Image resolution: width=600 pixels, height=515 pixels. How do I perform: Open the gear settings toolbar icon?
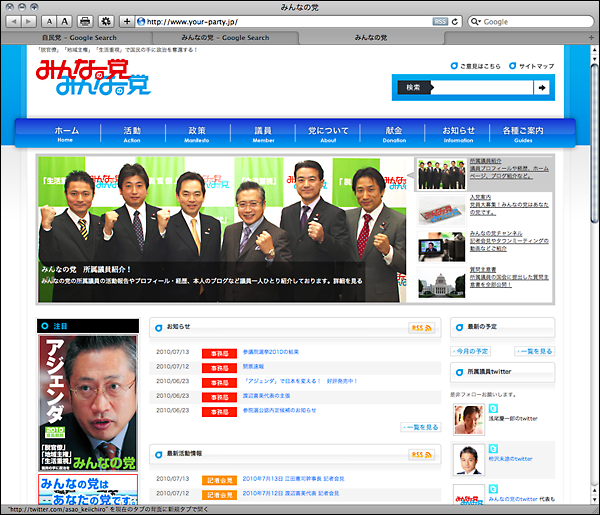(x=105, y=21)
